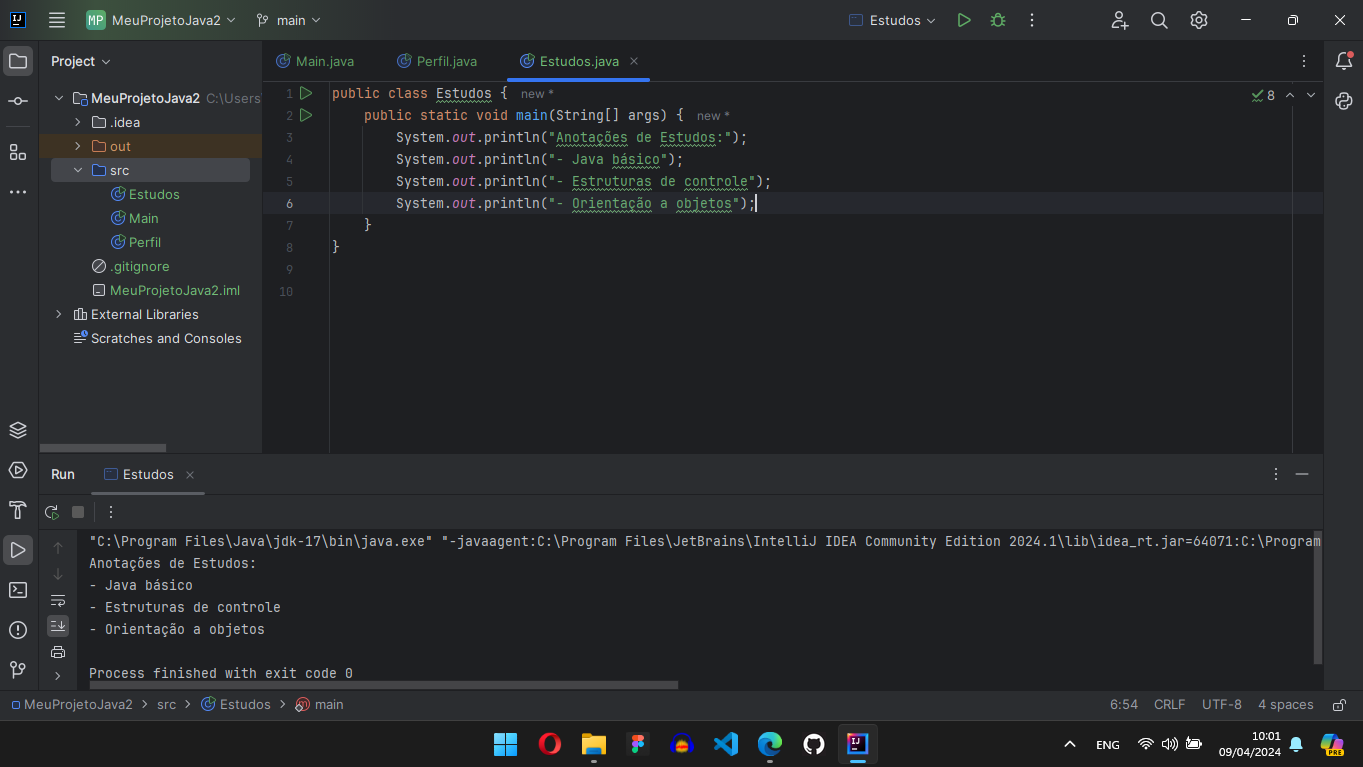
Task: Open Visual Studio Code from taskbar
Action: pyautogui.click(x=726, y=744)
